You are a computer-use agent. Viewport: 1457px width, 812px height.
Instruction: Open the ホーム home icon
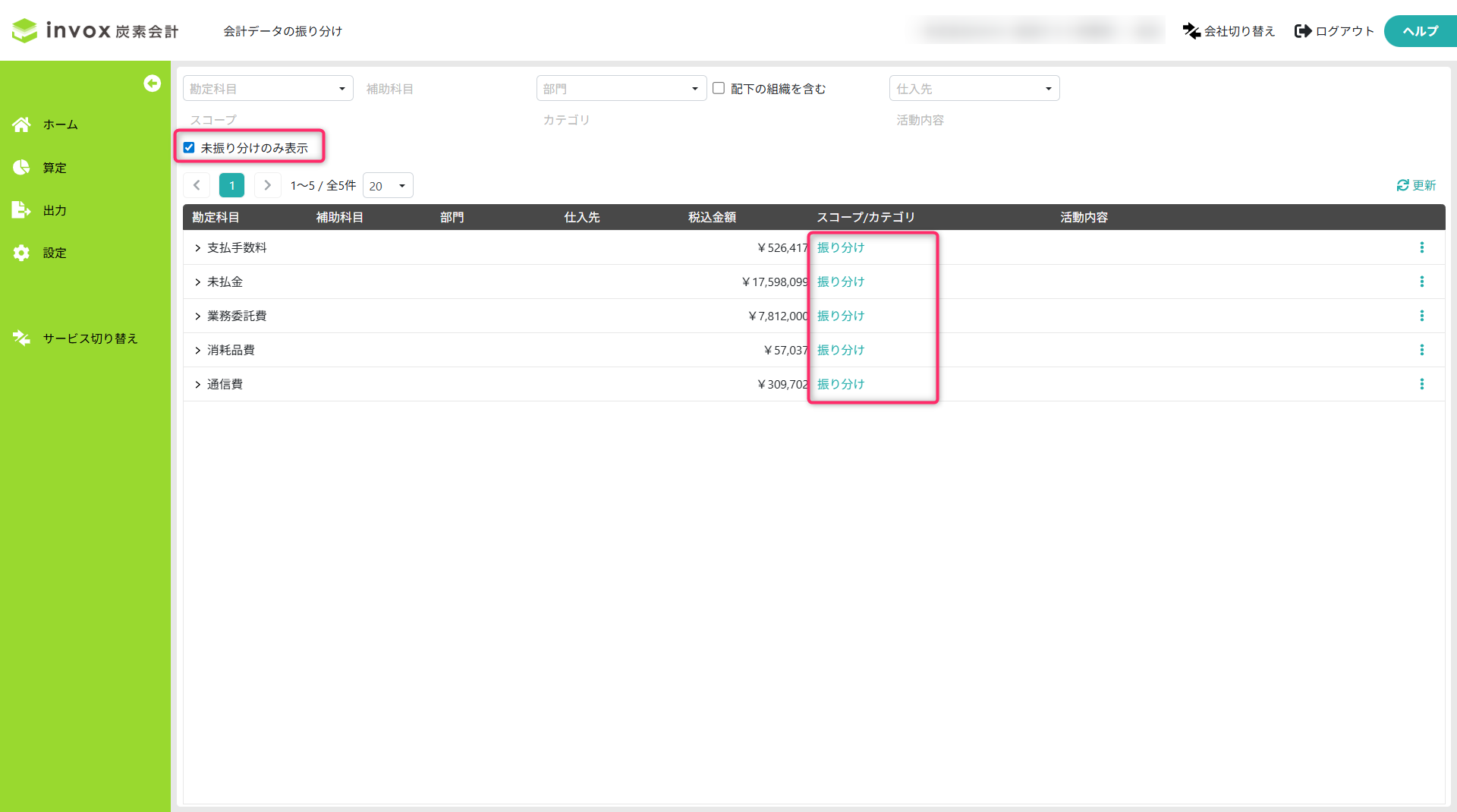click(x=21, y=124)
